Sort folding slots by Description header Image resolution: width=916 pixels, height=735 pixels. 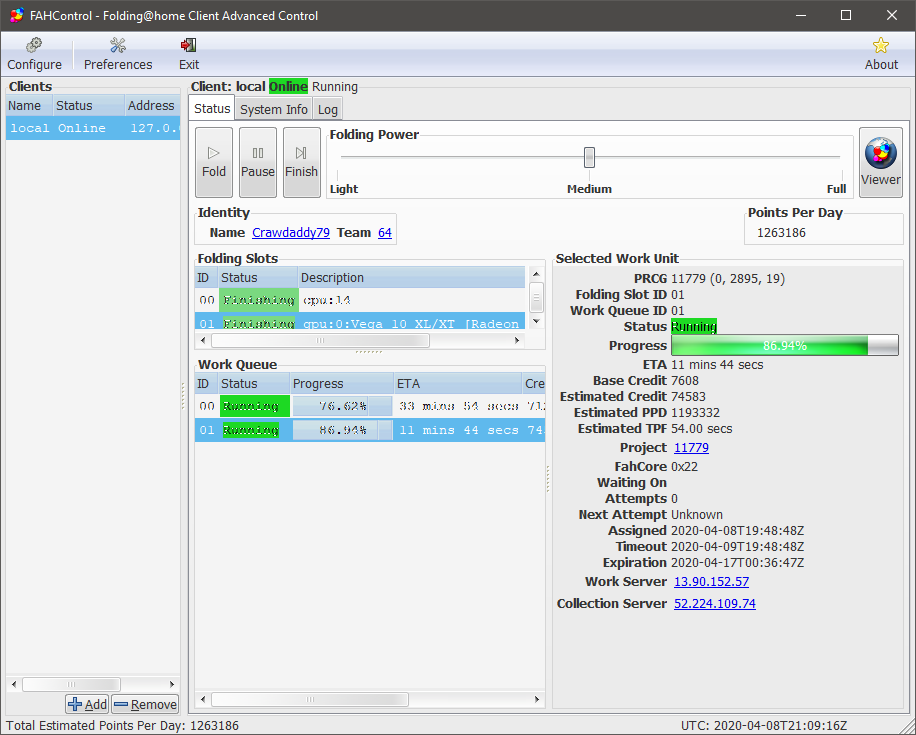point(411,278)
